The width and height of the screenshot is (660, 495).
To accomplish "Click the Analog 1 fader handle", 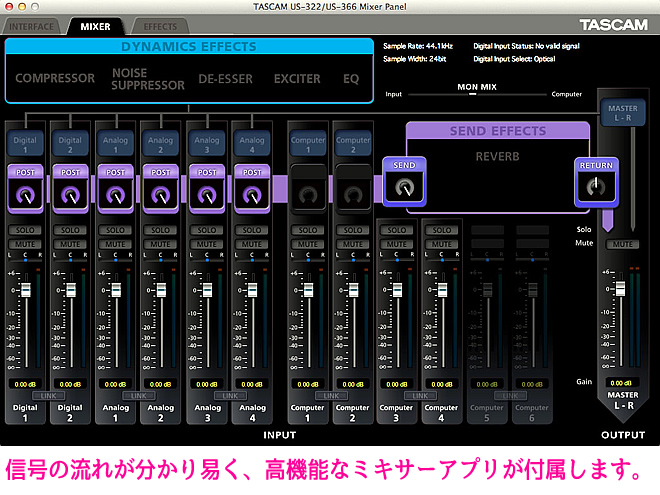I will point(116,290).
